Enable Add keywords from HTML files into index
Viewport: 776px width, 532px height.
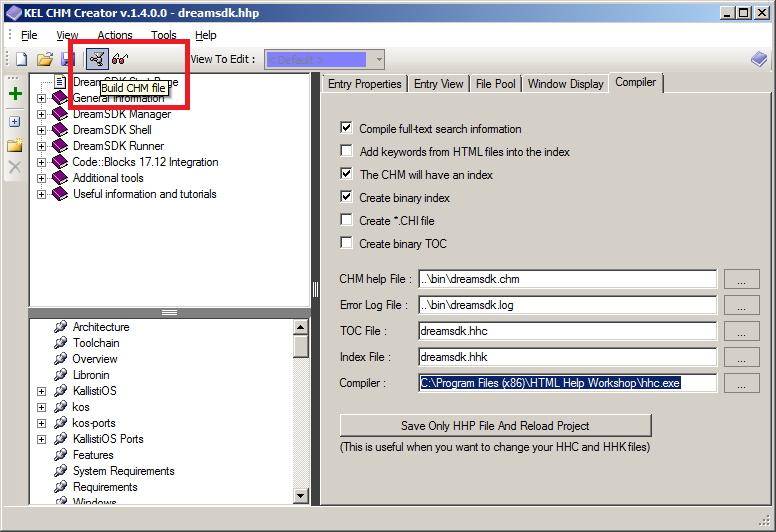click(x=346, y=151)
